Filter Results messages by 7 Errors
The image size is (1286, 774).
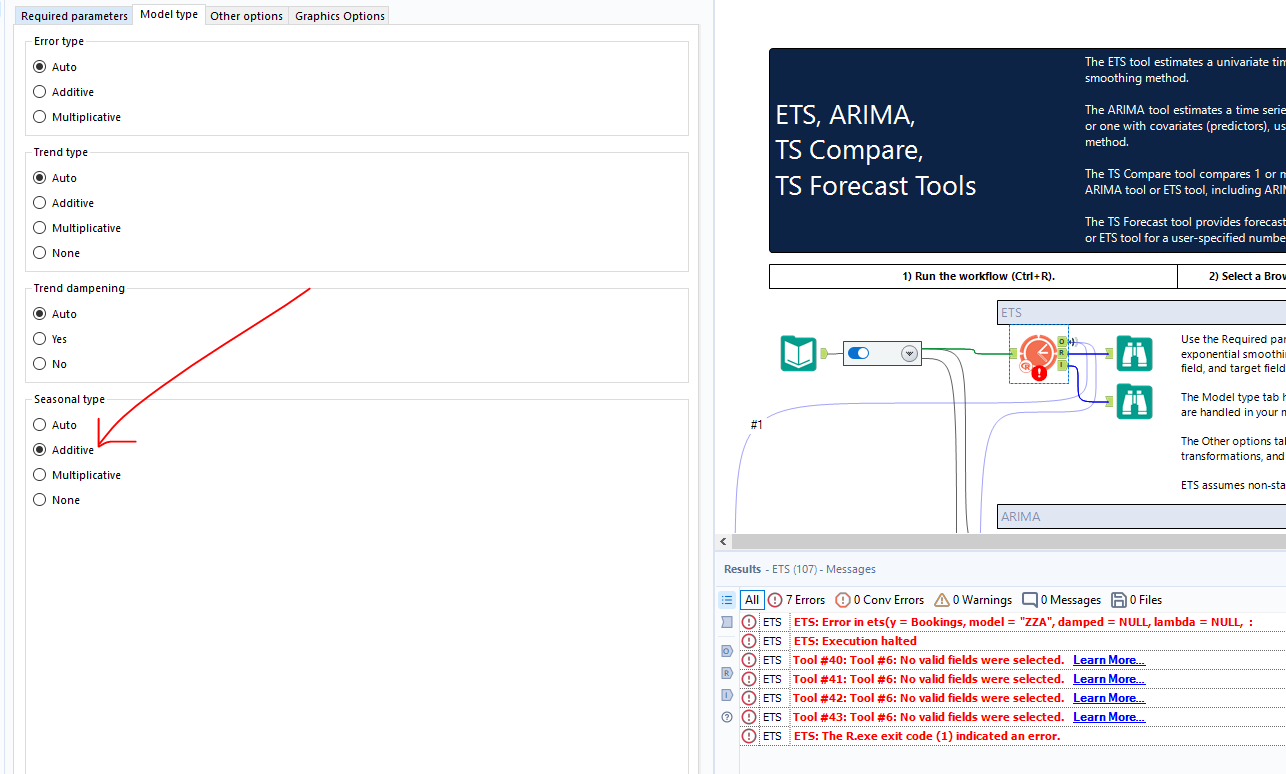pyautogui.click(x=796, y=599)
